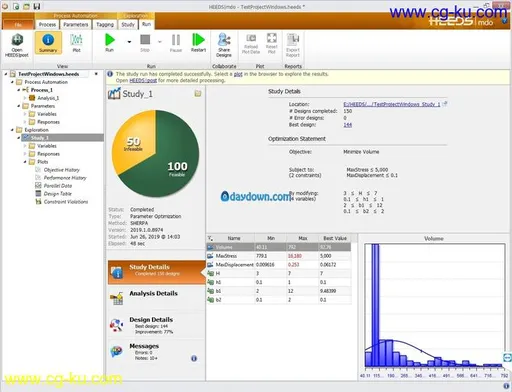512x392 pixels.
Task: Click the filter icon in table header
Action: pyautogui.click(x=210, y=238)
